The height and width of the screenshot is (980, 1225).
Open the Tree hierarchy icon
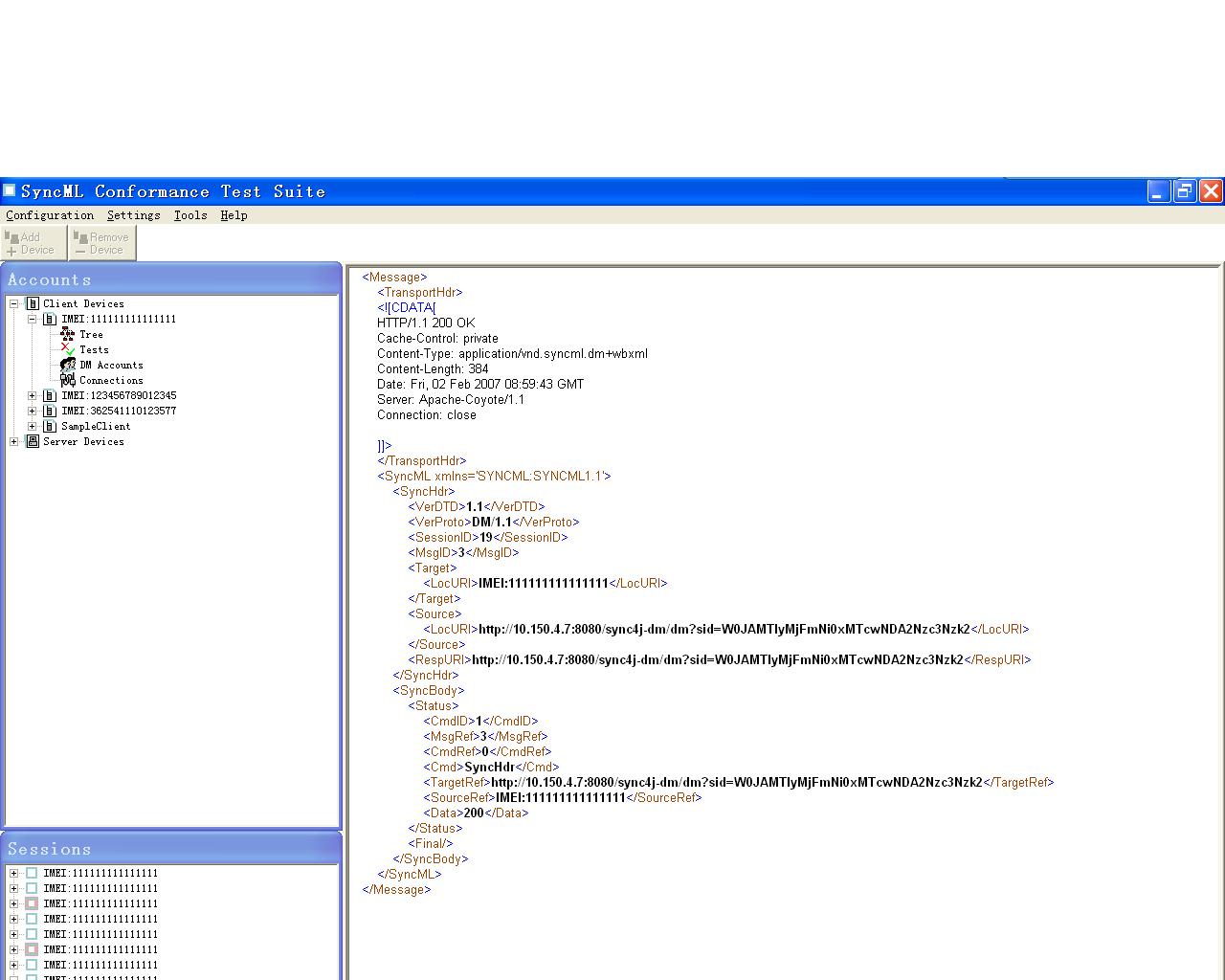[68, 334]
